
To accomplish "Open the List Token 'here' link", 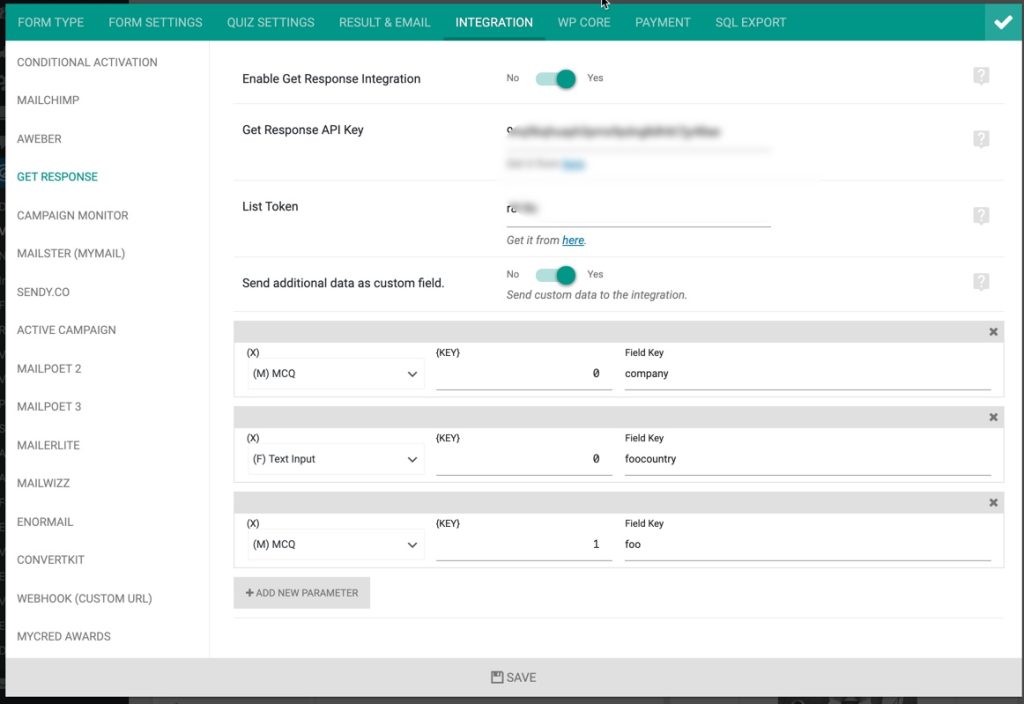I will click(x=573, y=240).
